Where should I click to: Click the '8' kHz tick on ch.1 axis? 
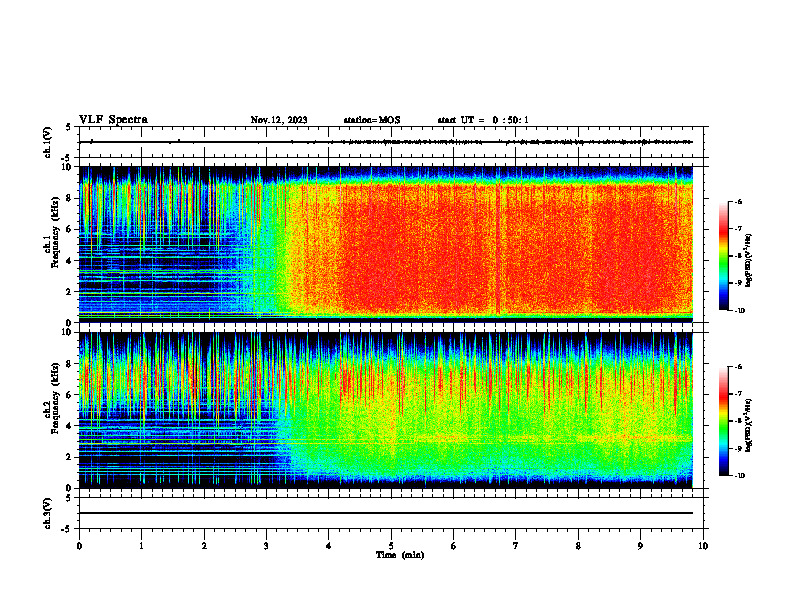(69, 198)
